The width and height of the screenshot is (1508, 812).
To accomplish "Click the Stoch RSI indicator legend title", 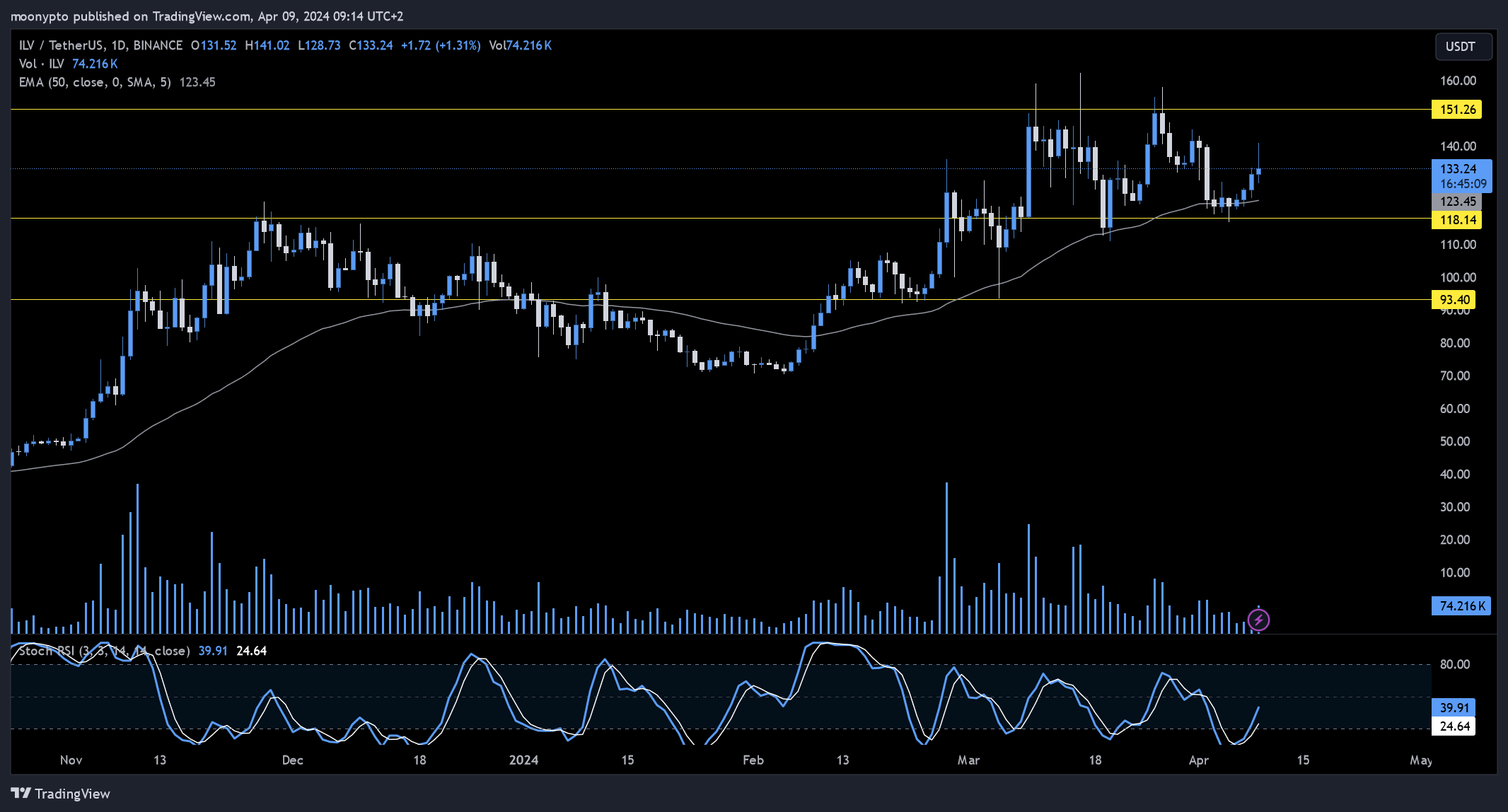I will tap(104, 651).
